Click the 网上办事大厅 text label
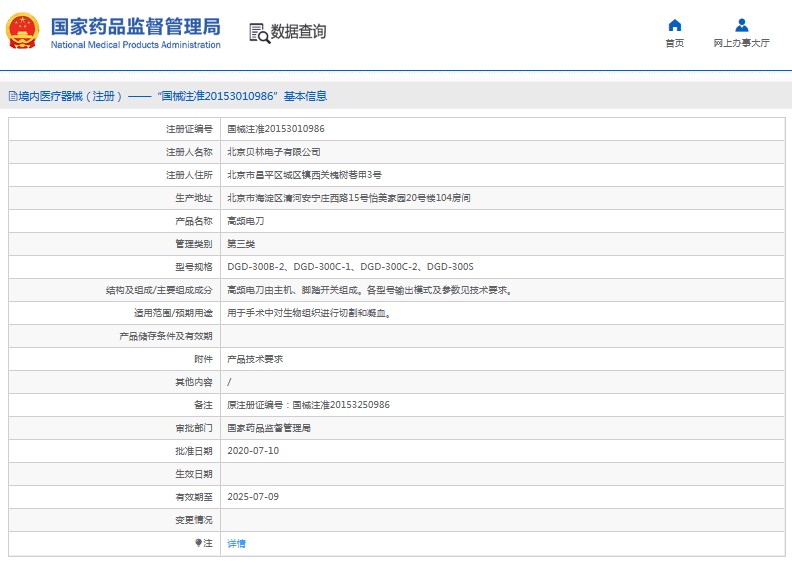 [741, 43]
